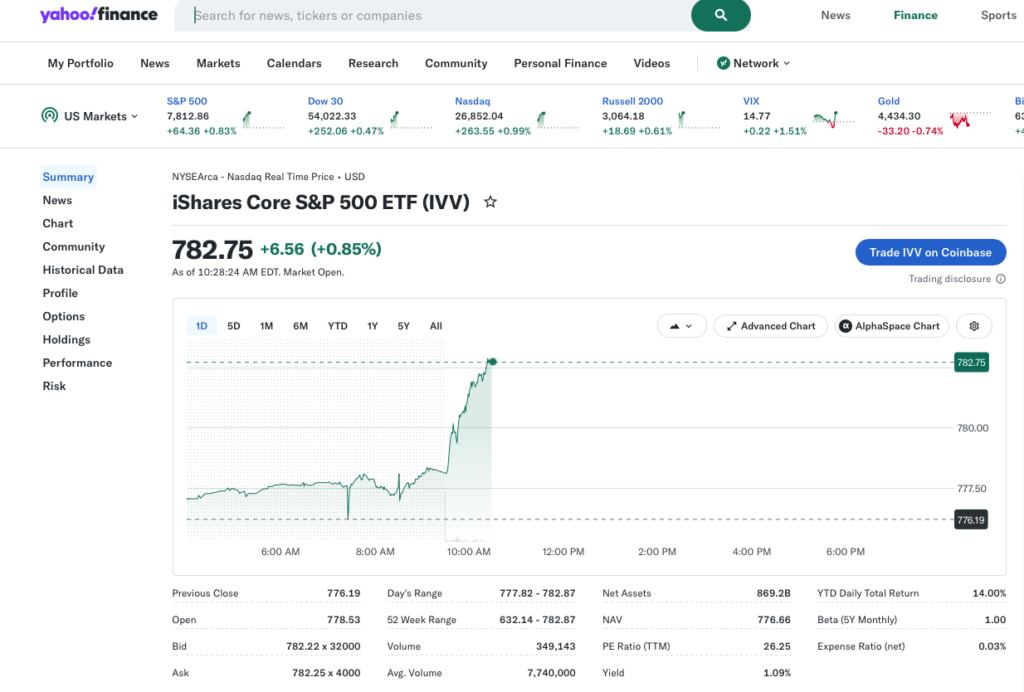This screenshot has height=692, width=1024.
Task: Click the VIX mini sparkline chart
Action: pyautogui.click(x=833, y=119)
